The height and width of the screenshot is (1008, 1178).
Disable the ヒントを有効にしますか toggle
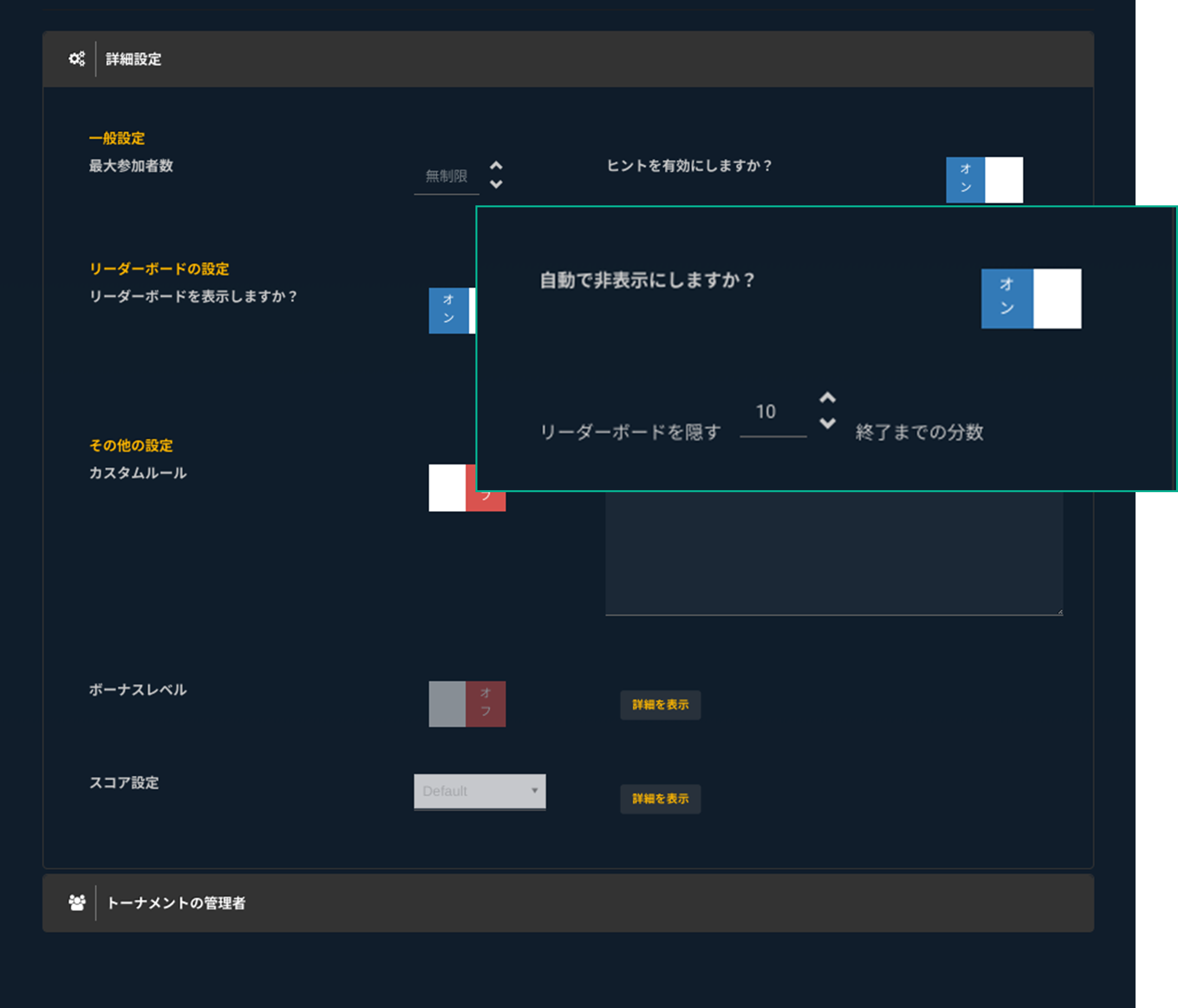point(984,179)
